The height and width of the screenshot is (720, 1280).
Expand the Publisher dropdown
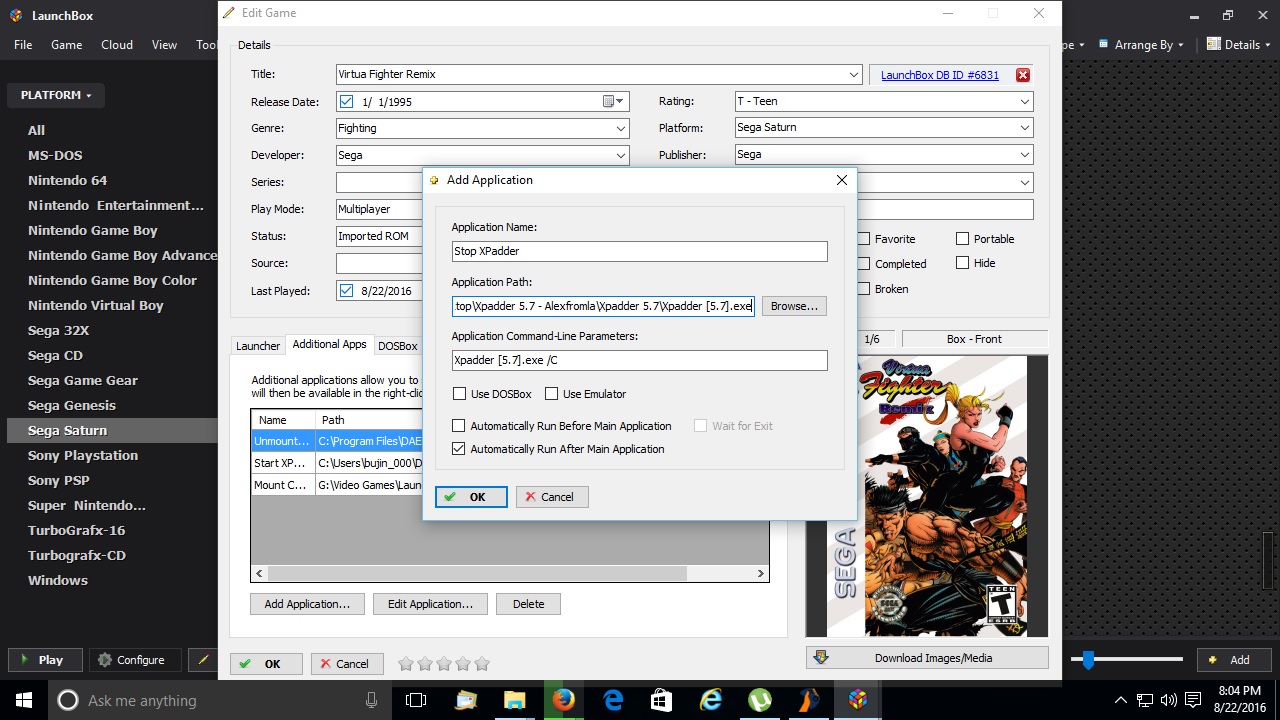(x=1025, y=154)
